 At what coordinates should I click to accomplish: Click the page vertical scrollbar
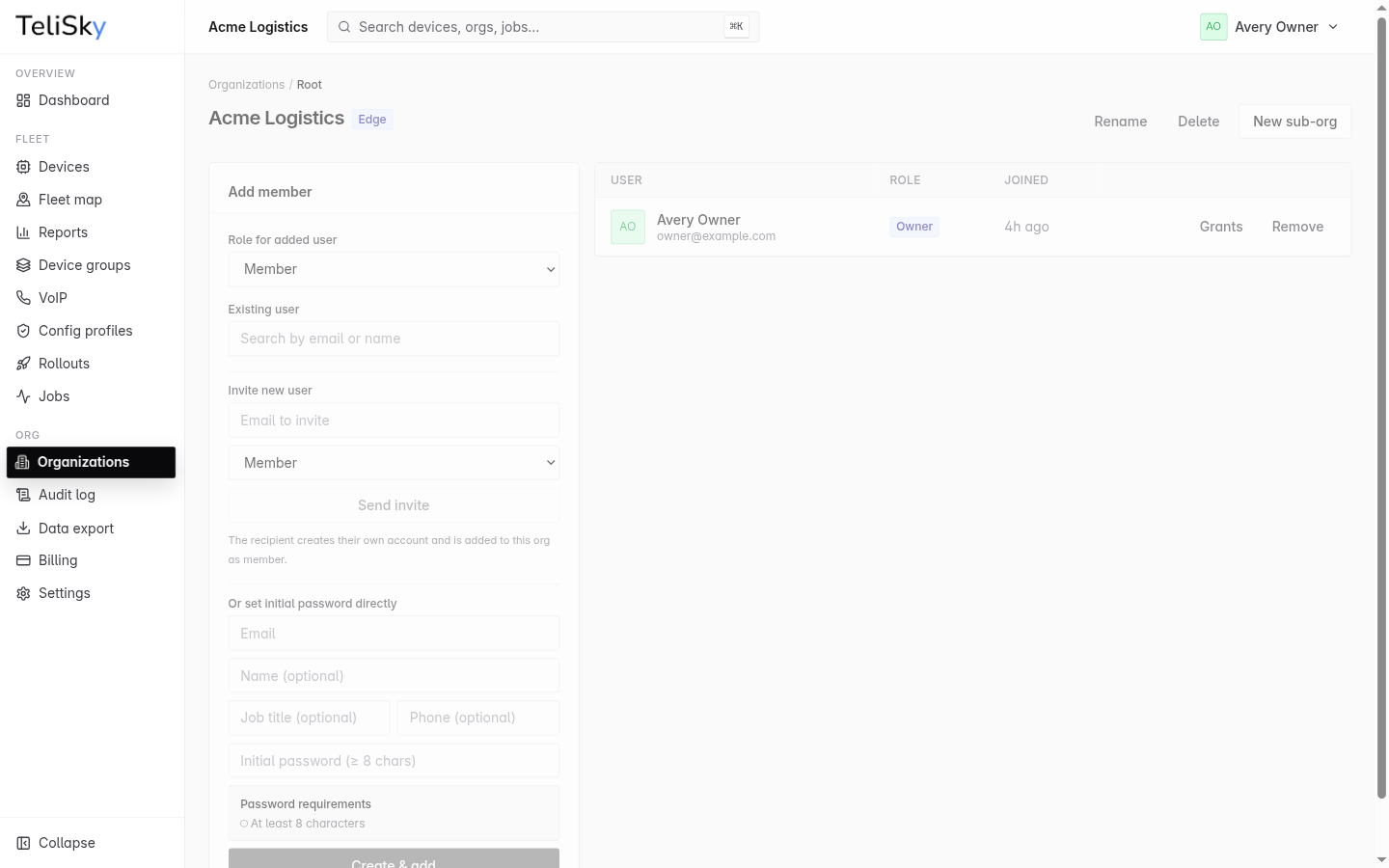[x=1381, y=406]
